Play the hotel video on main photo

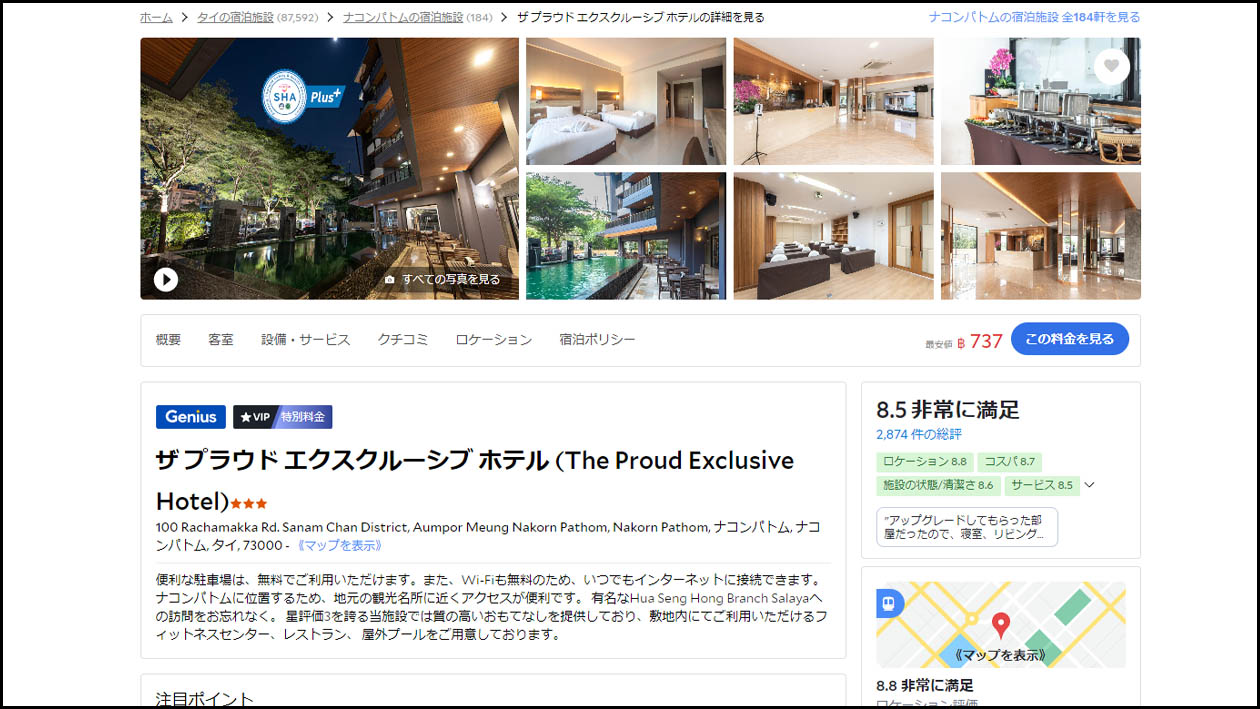click(x=166, y=280)
